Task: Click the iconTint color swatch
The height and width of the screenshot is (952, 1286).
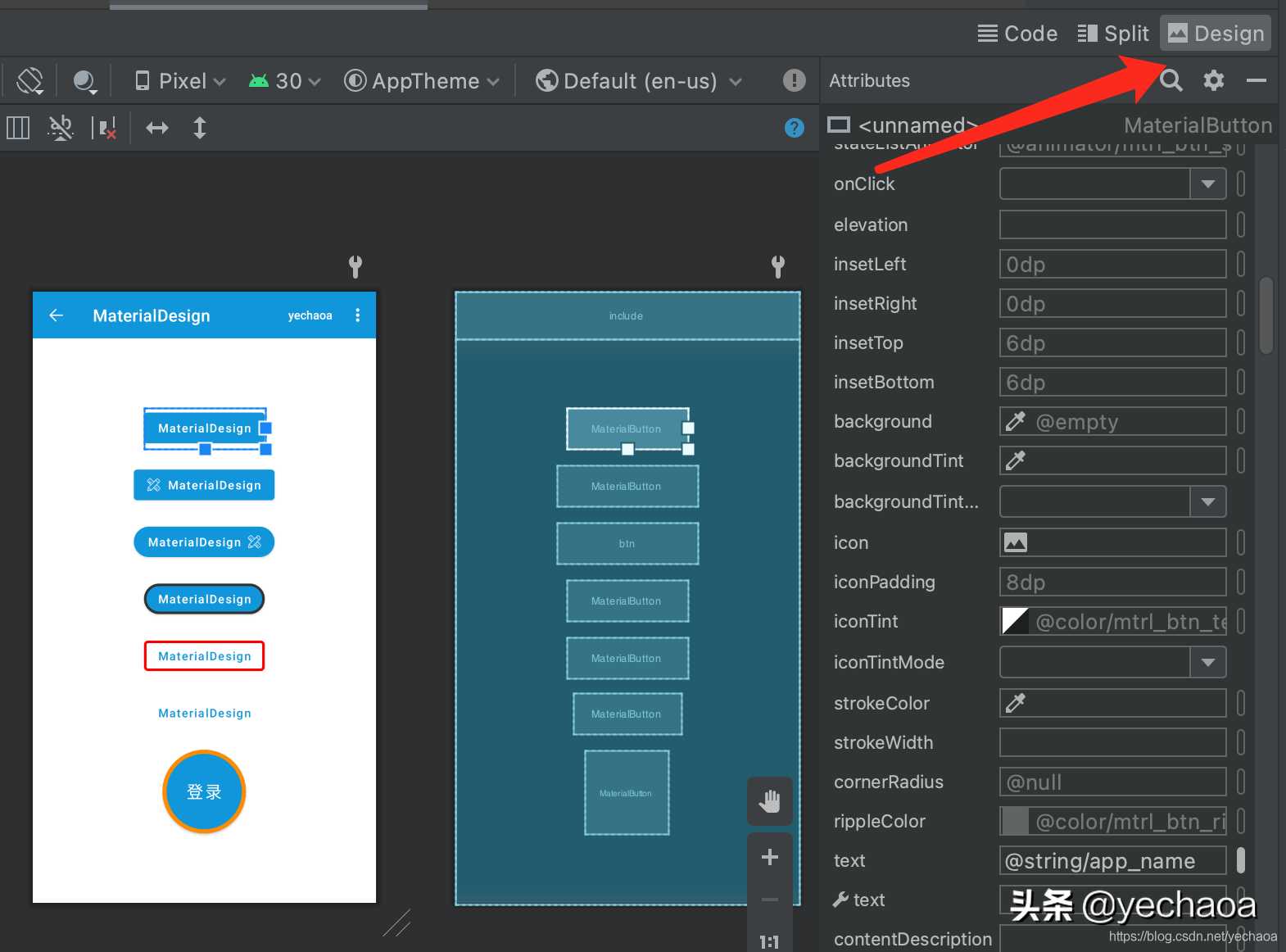Action: (x=1016, y=621)
